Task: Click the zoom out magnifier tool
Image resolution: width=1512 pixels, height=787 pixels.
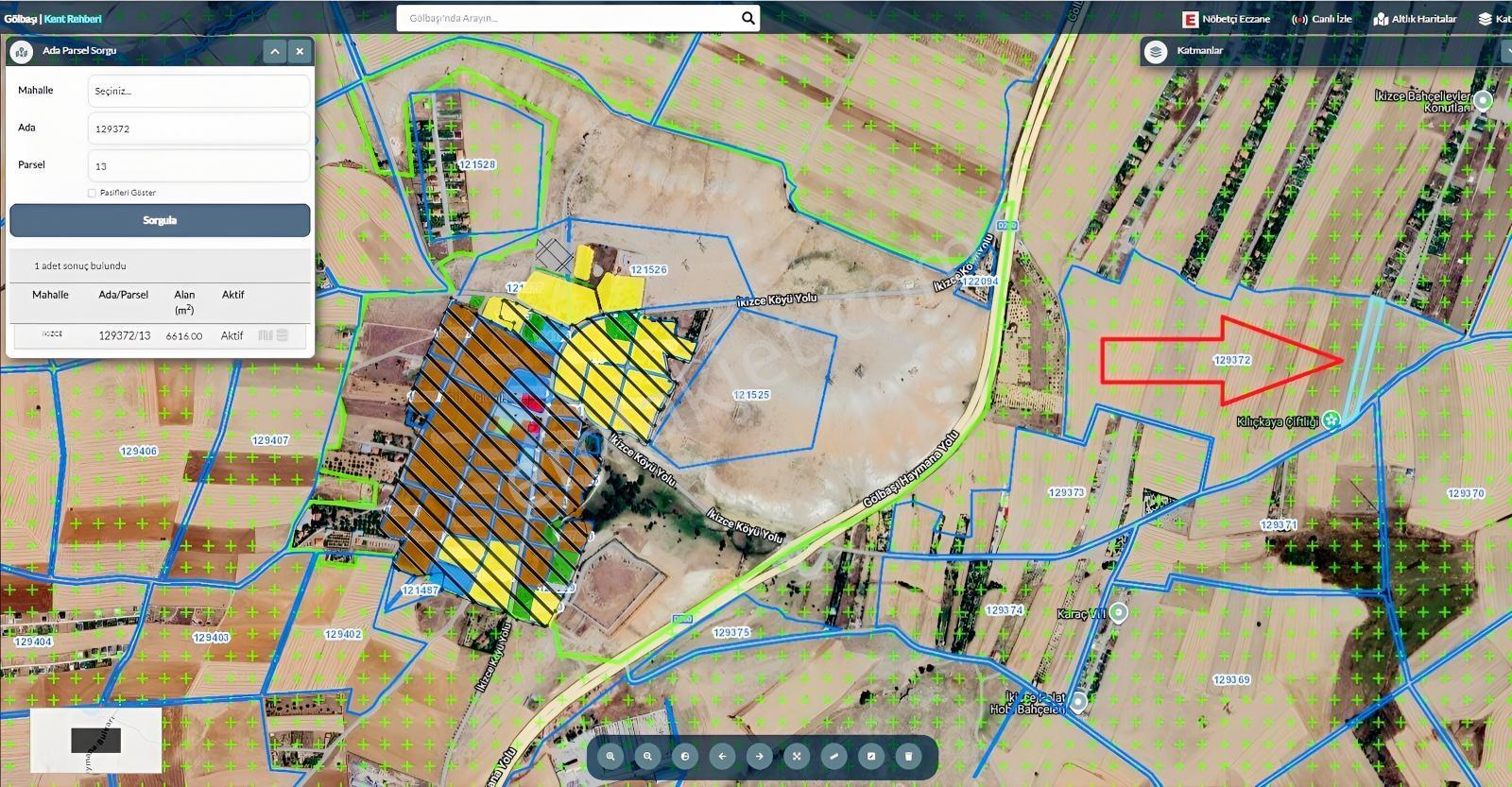Action: pyautogui.click(x=647, y=756)
